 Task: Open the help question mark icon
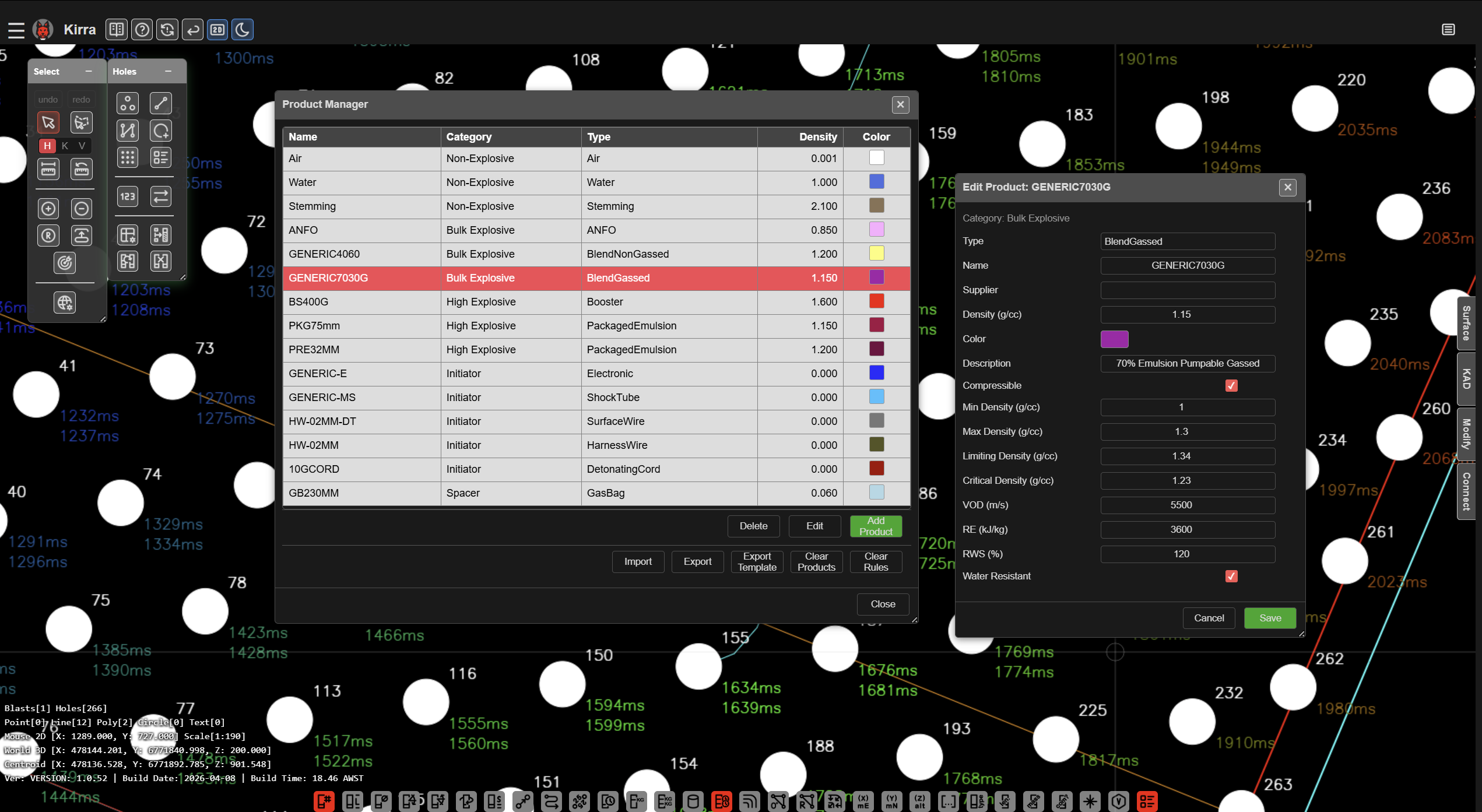click(142, 29)
